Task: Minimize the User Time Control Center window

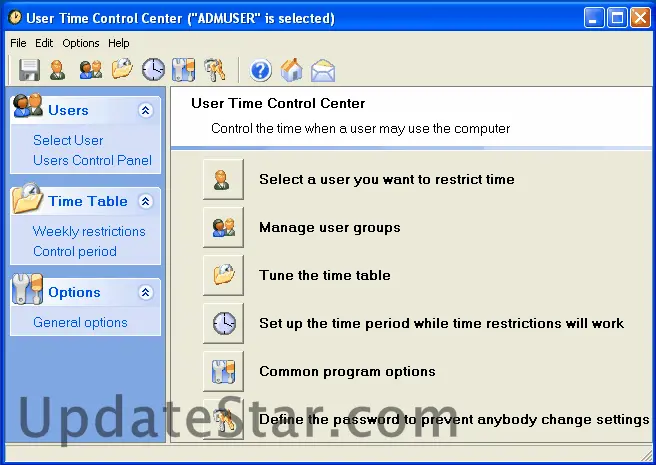Action: click(594, 18)
